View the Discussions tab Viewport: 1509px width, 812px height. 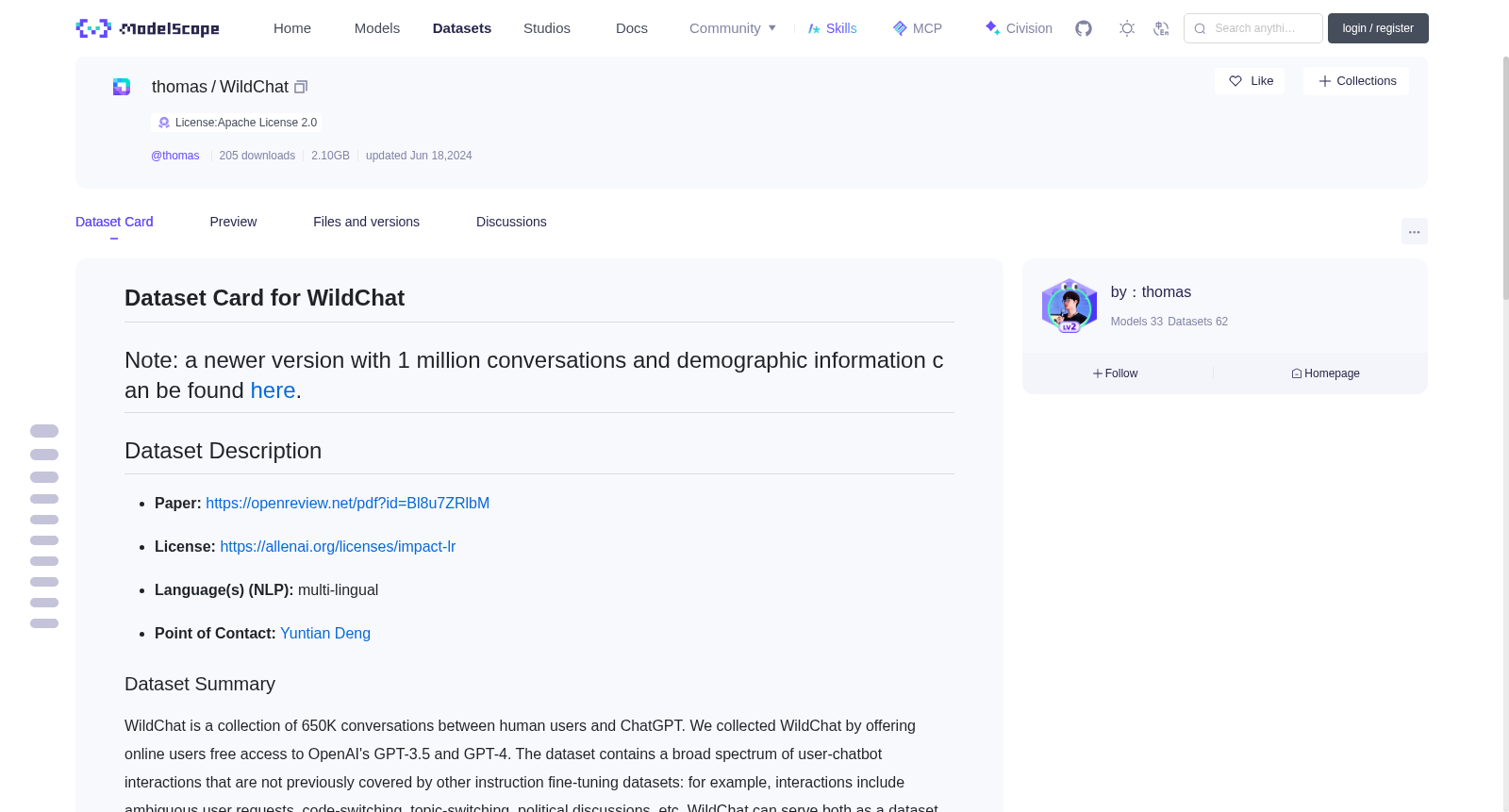(x=511, y=222)
